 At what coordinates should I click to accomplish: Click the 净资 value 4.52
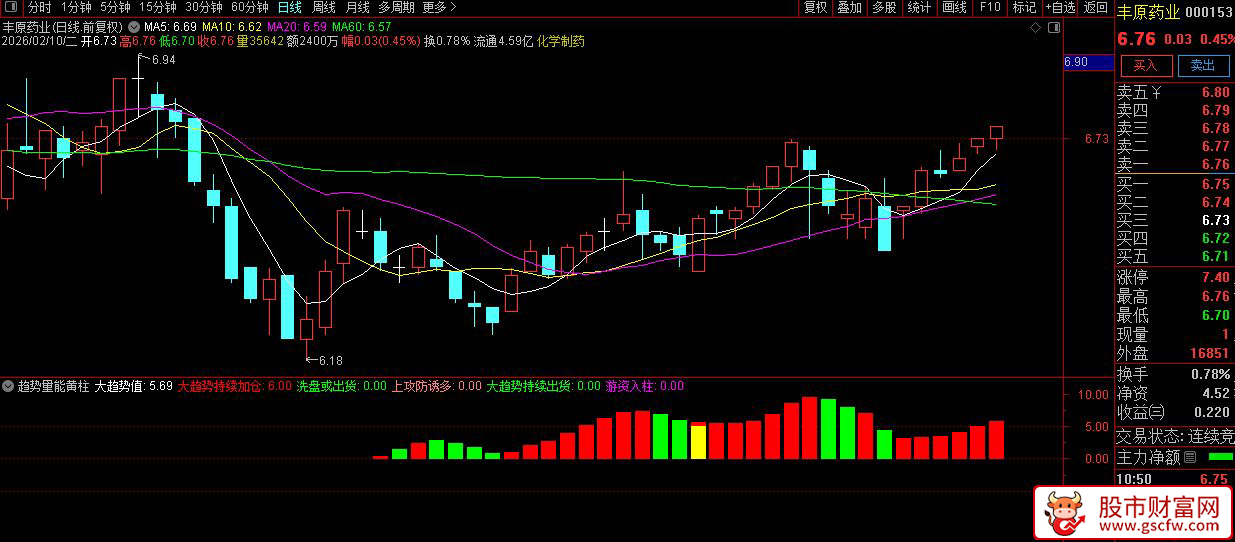(x=1215, y=394)
